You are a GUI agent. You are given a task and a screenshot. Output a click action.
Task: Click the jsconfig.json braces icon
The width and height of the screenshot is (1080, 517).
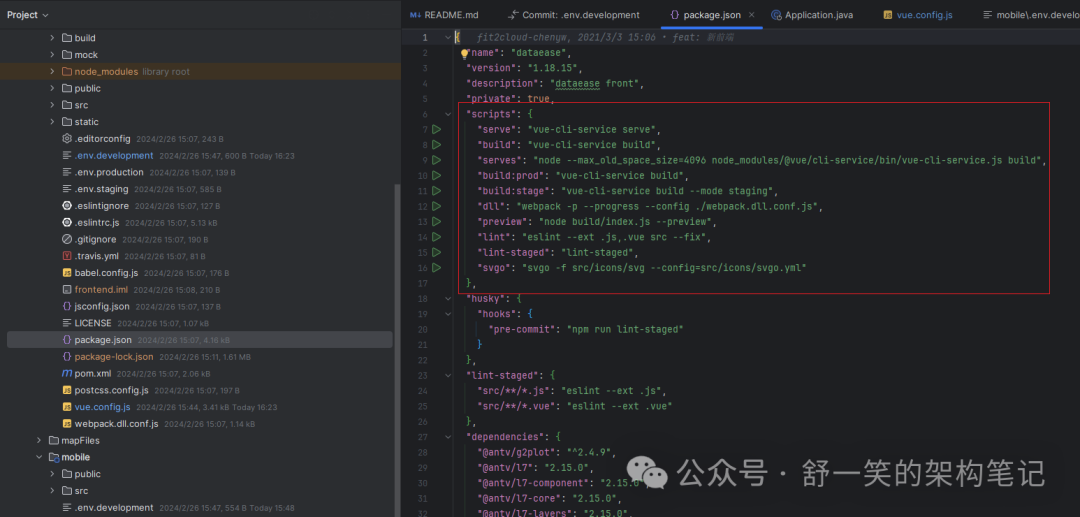click(67, 306)
